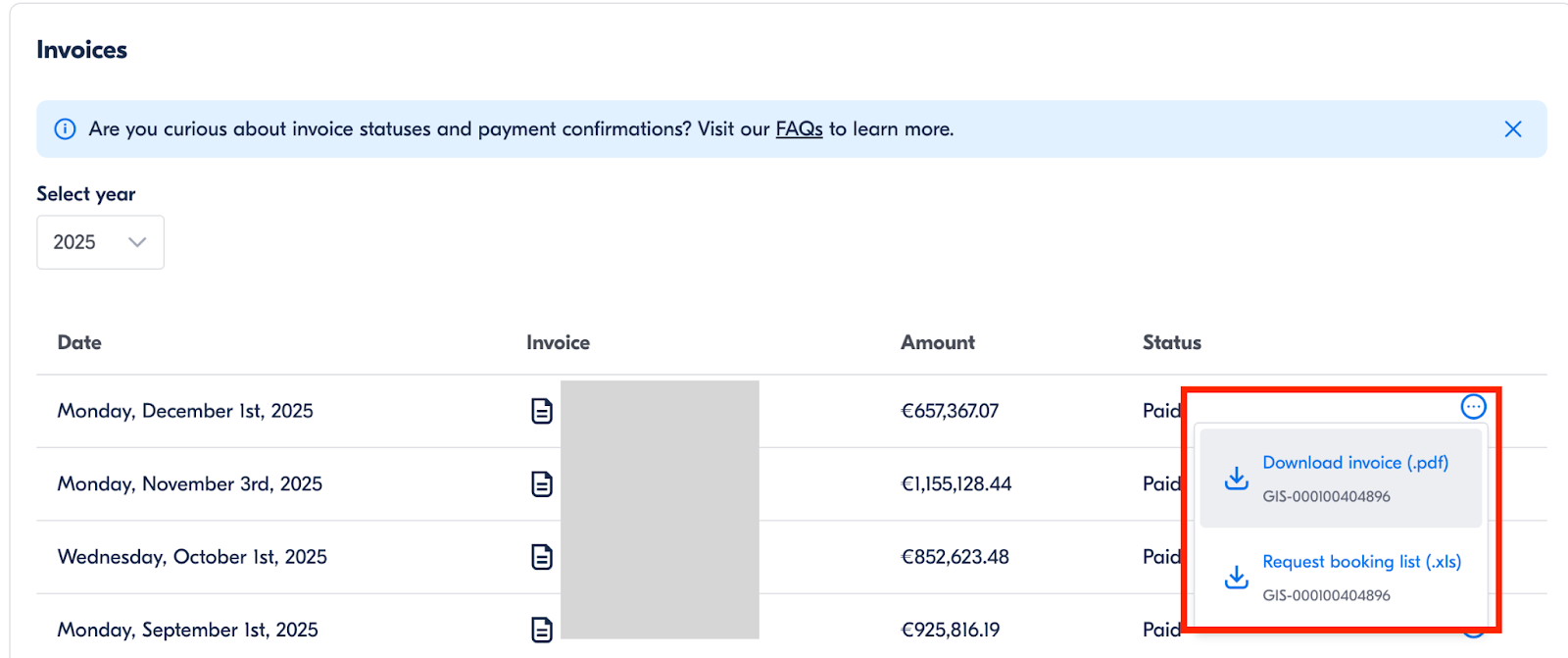Click the document icon in the September 1st row
This screenshot has height=658, width=1568.
542,630
